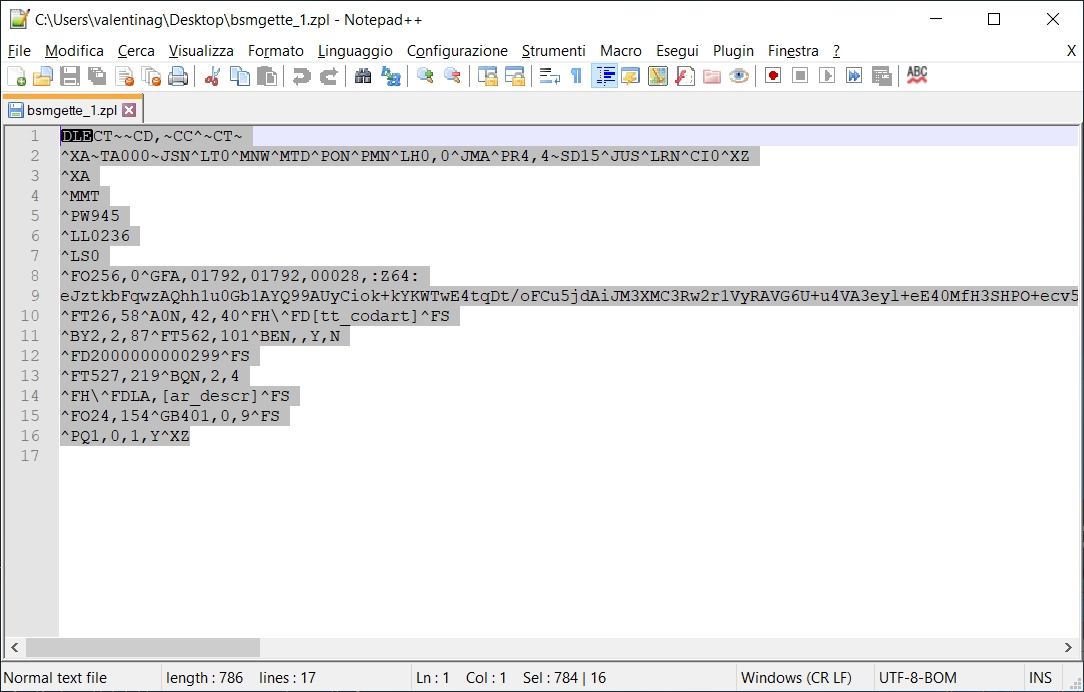Open the Macro menu
Viewport: 1084px width, 692px height.
click(621, 50)
